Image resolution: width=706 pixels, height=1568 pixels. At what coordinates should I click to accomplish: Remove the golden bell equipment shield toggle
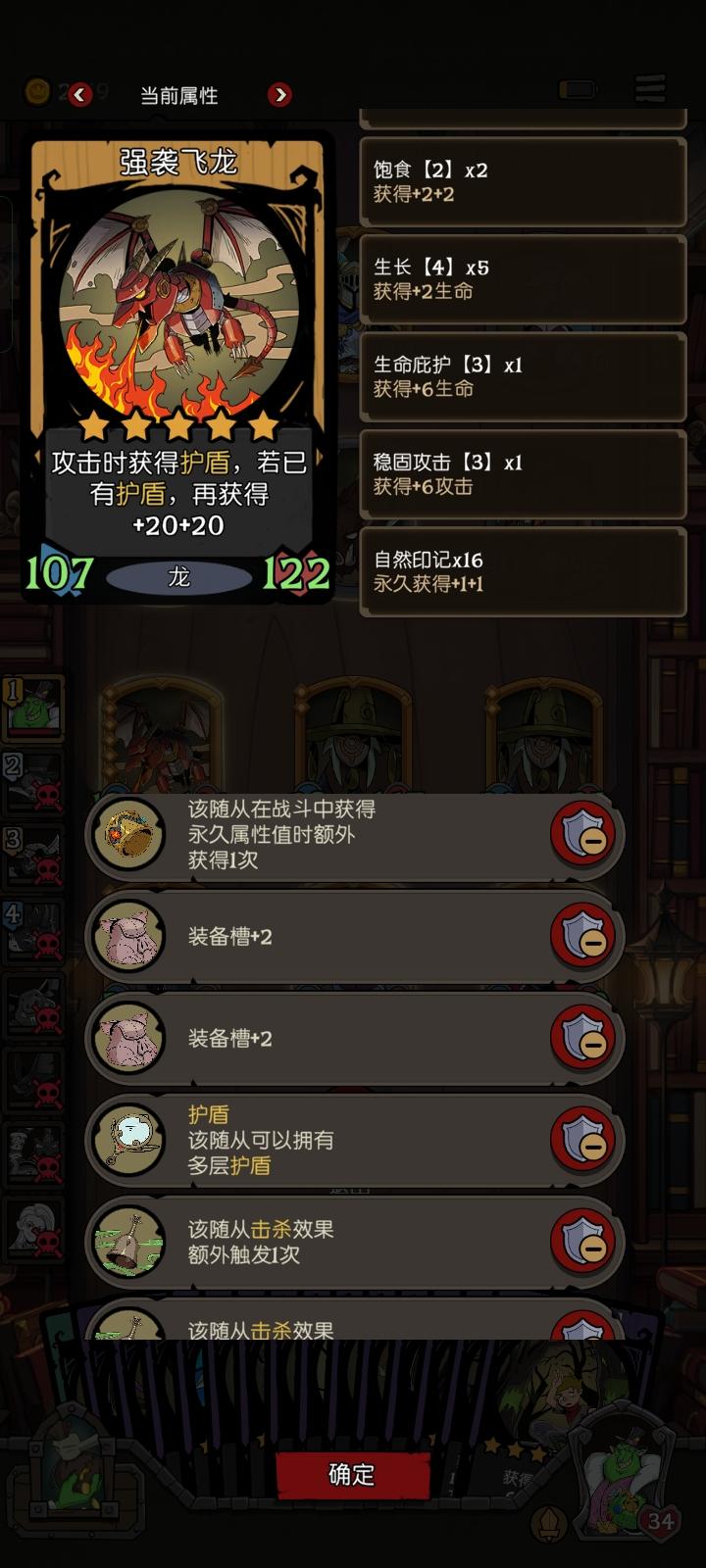point(582,835)
